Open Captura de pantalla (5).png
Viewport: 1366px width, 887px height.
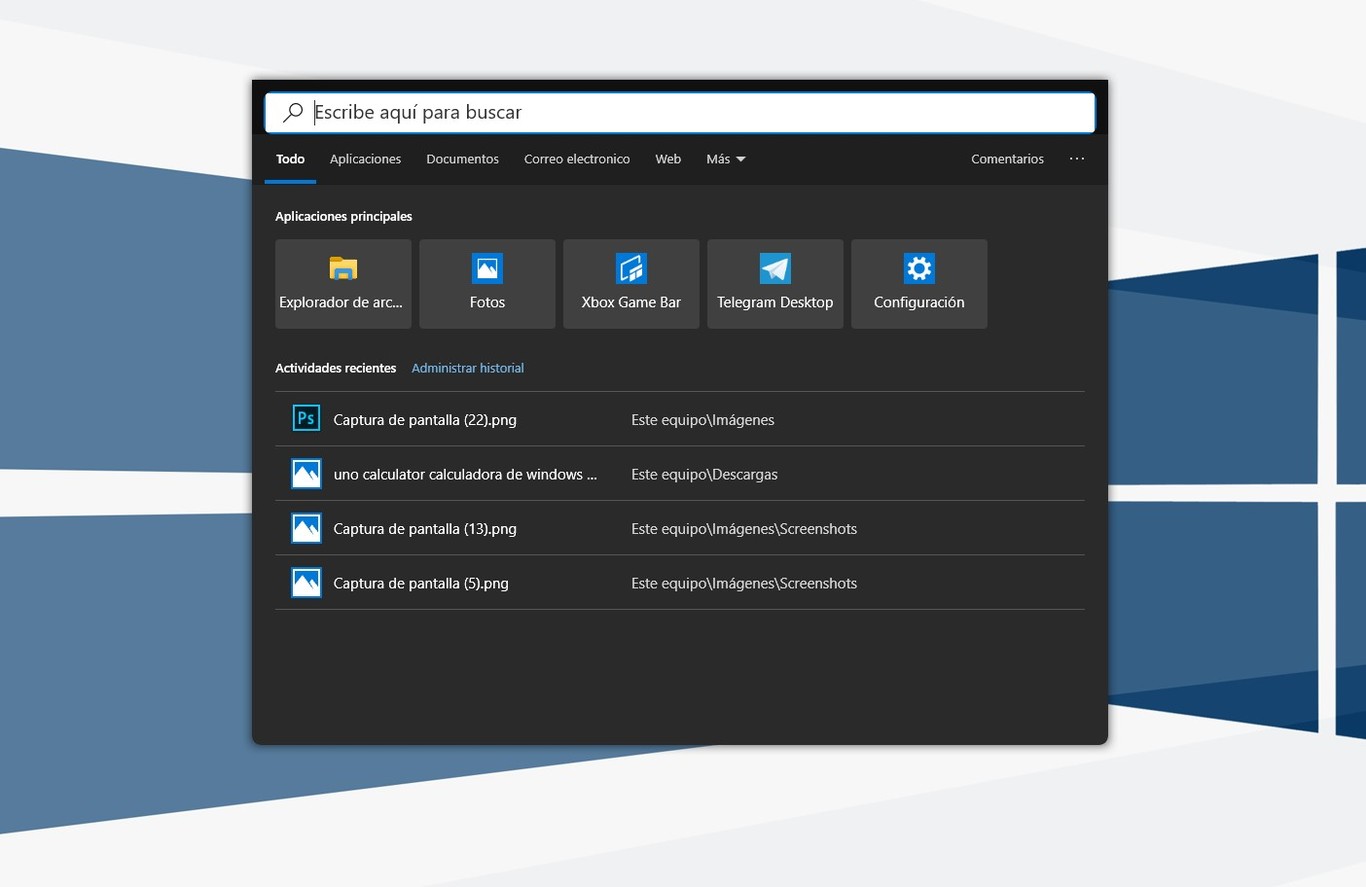click(x=421, y=583)
